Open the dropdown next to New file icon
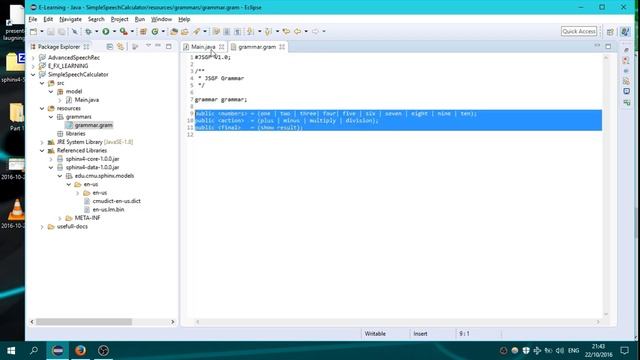Viewport: 640px width, 360px height. click(x=42, y=31)
